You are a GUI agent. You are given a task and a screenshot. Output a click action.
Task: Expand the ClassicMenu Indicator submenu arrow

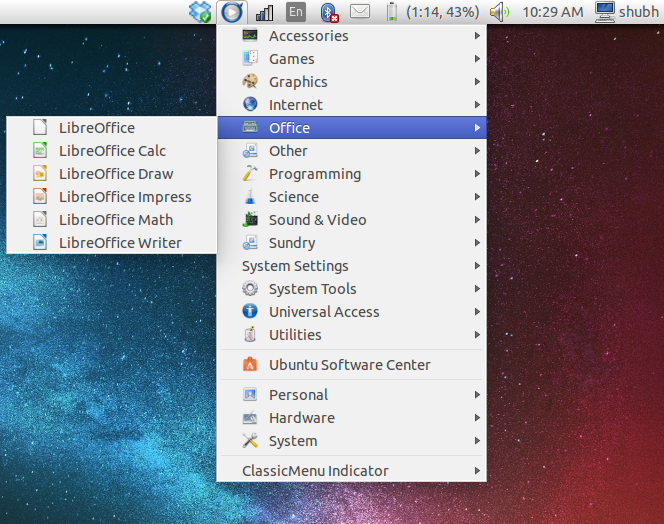tap(477, 471)
